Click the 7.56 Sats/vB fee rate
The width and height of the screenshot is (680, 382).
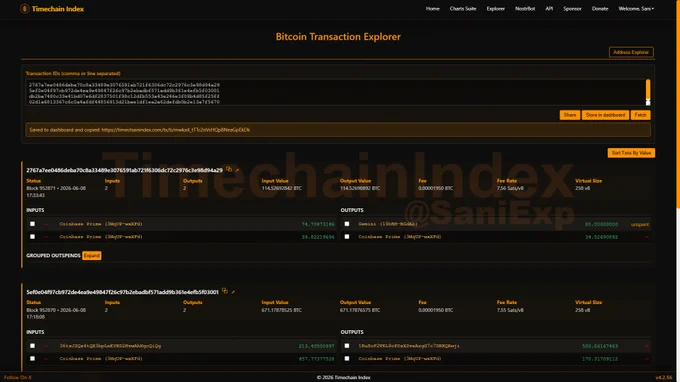tap(510, 188)
